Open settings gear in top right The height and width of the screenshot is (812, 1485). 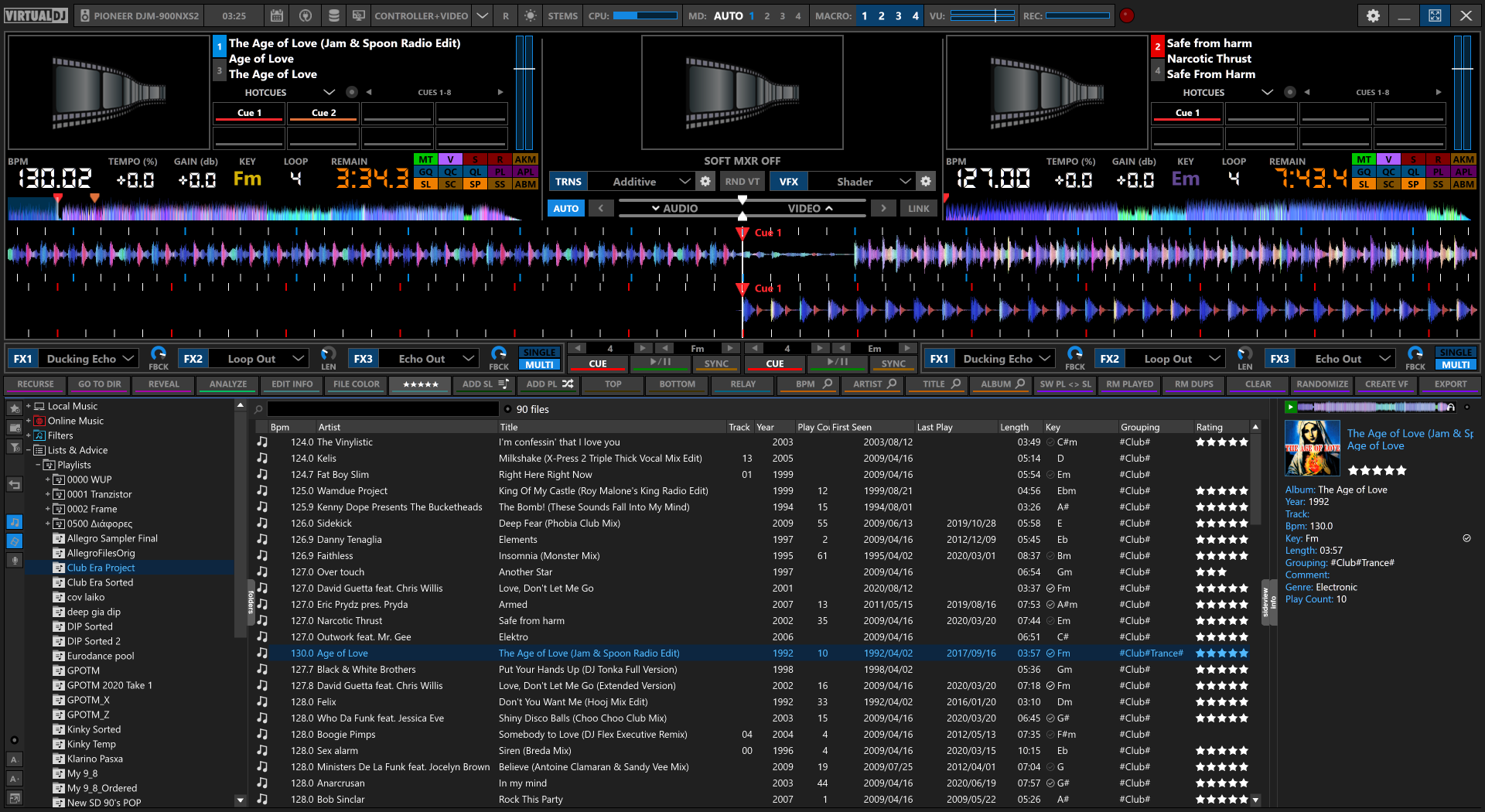[x=1373, y=15]
